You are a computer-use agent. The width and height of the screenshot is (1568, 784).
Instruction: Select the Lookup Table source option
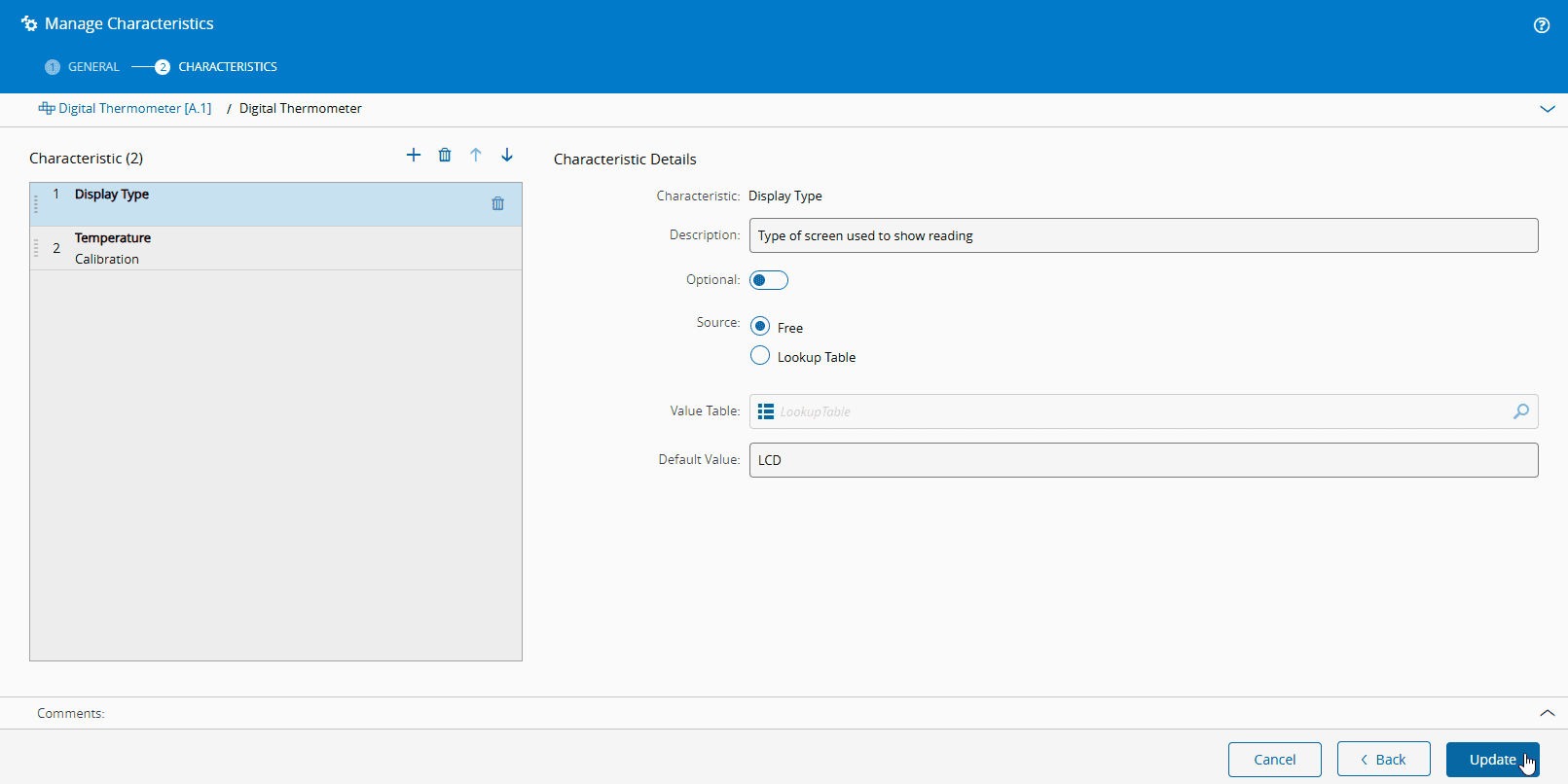760,356
